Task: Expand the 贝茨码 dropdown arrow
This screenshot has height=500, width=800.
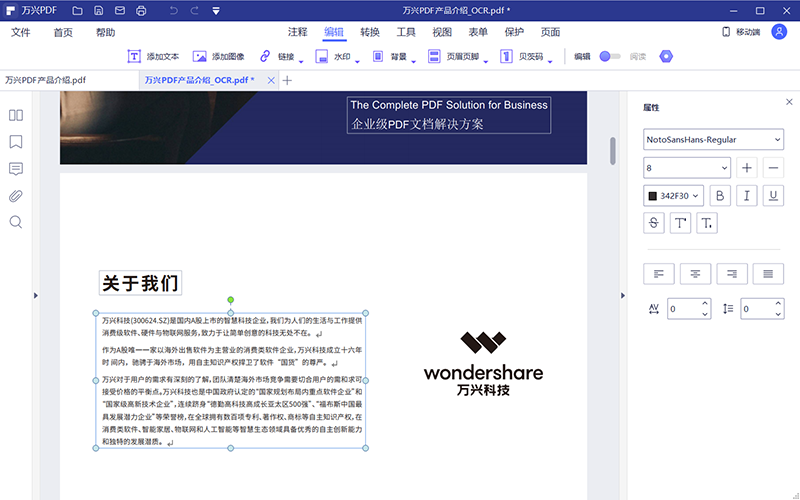Action: coord(550,61)
